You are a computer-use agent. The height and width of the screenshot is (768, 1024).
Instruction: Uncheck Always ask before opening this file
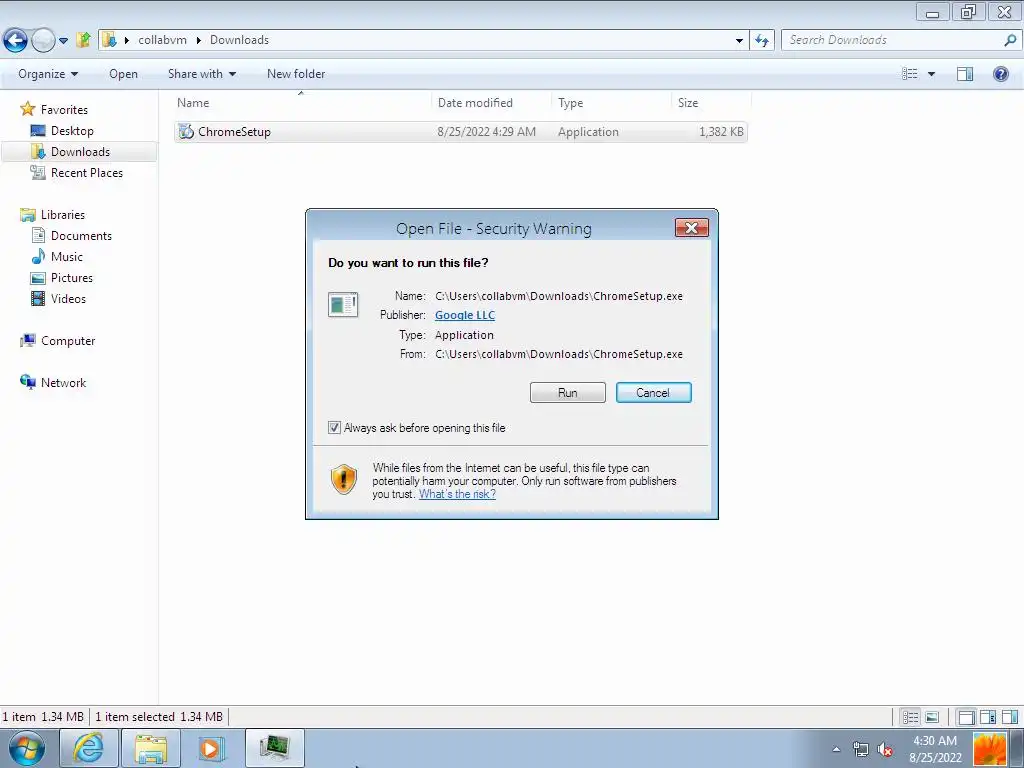[334, 428]
